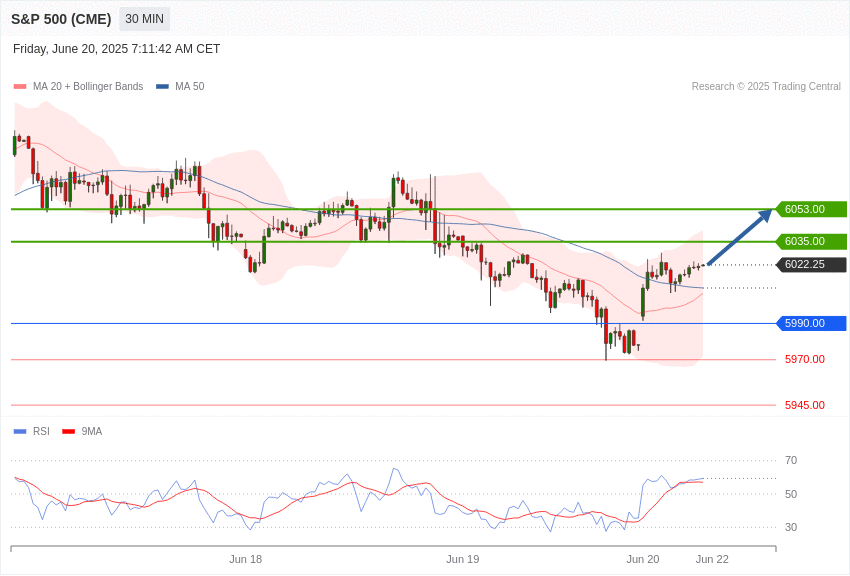
Task: Toggle the RSI legend entry
Action: tap(31, 431)
